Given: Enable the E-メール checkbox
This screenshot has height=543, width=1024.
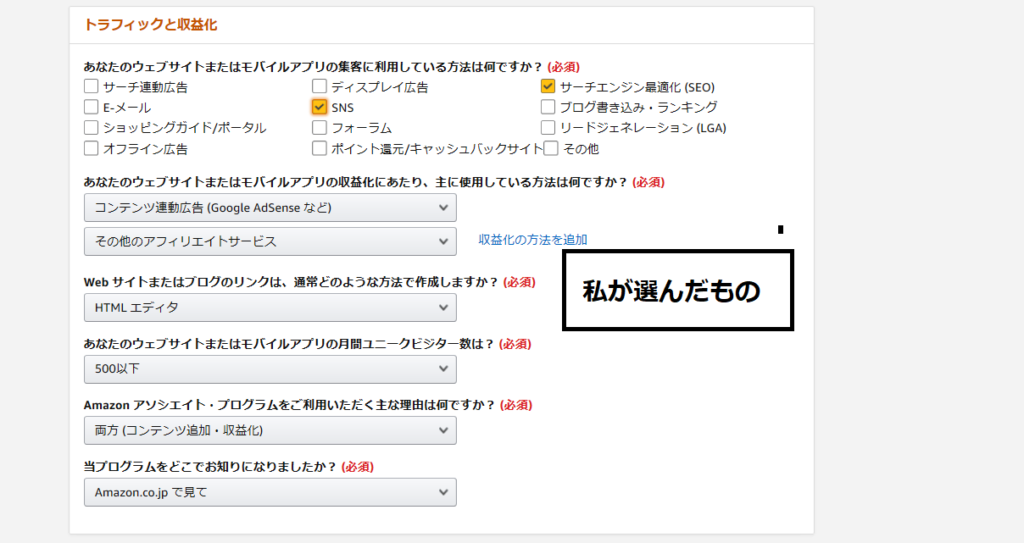Looking at the screenshot, I should pos(91,107).
